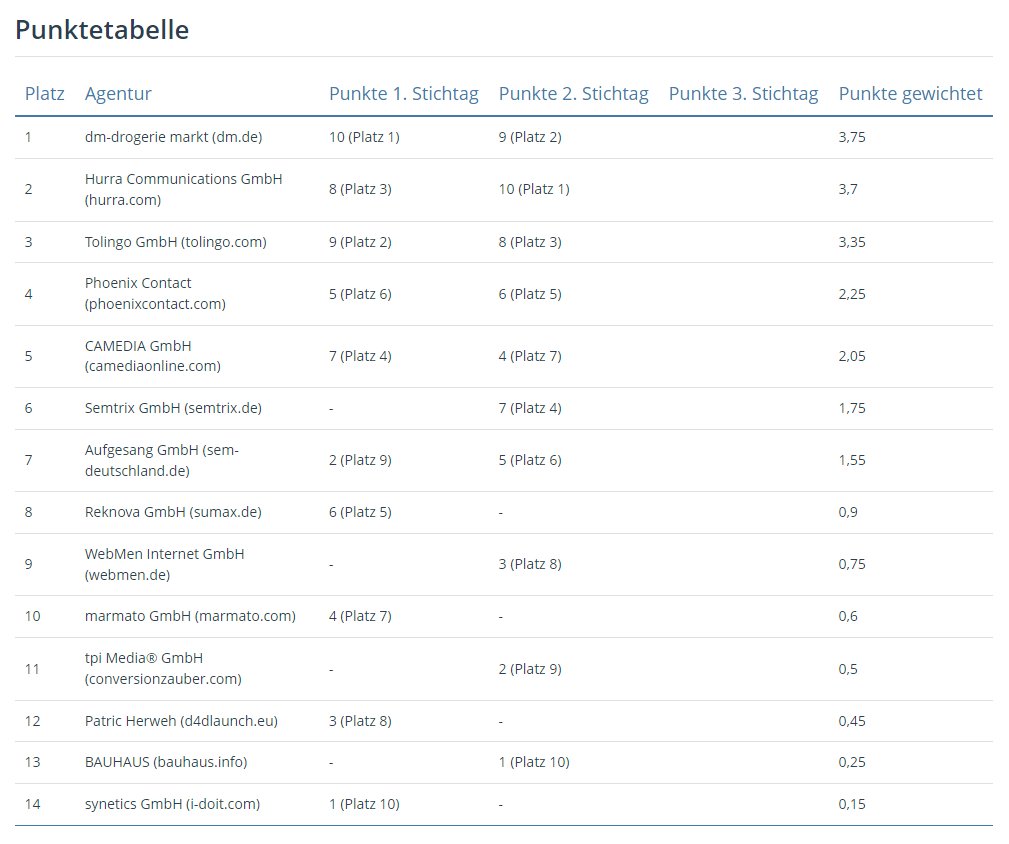Select 'CAMEDIA GmbH' agency cell

(153, 356)
